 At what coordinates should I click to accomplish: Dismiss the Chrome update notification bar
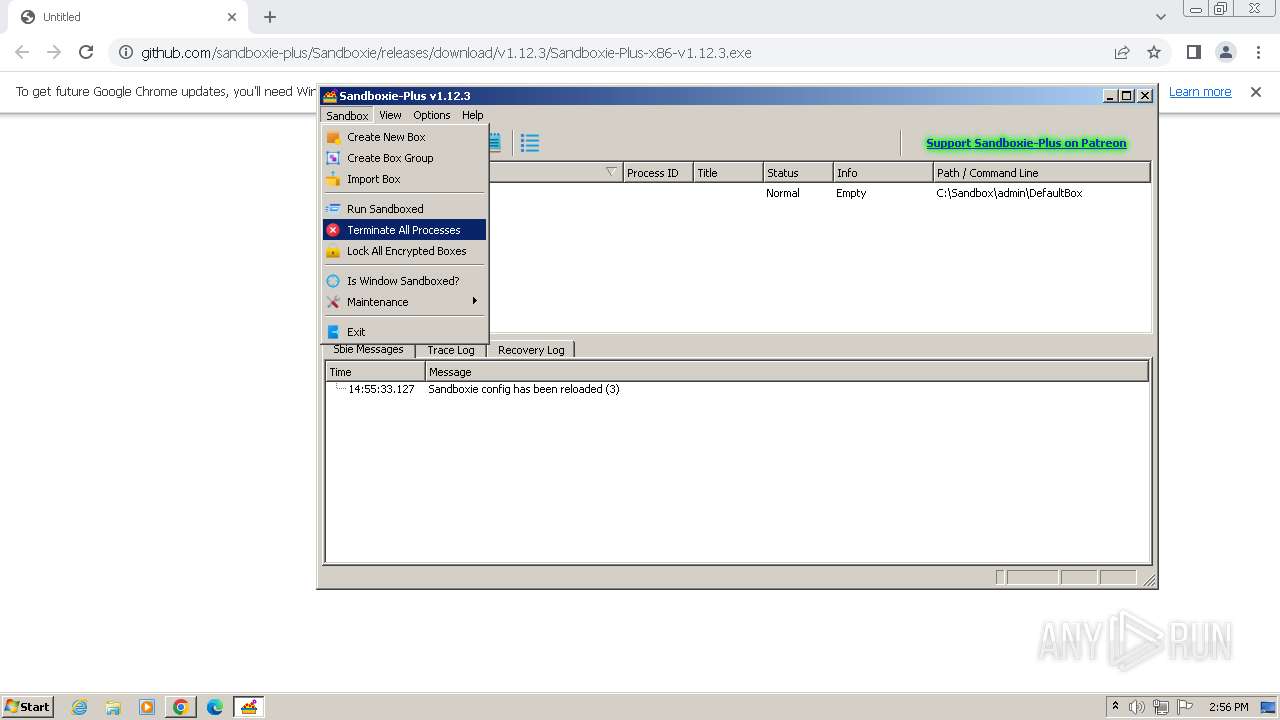[x=1256, y=92]
